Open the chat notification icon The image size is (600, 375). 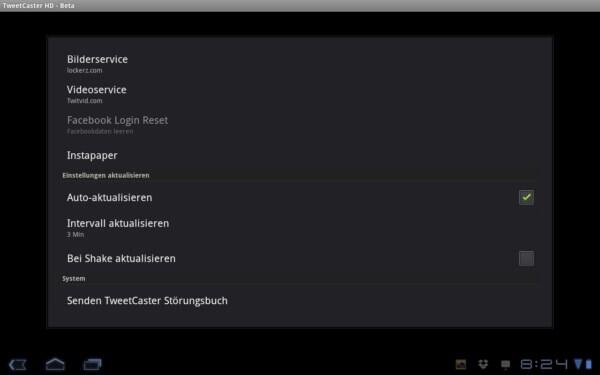[505, 365]
